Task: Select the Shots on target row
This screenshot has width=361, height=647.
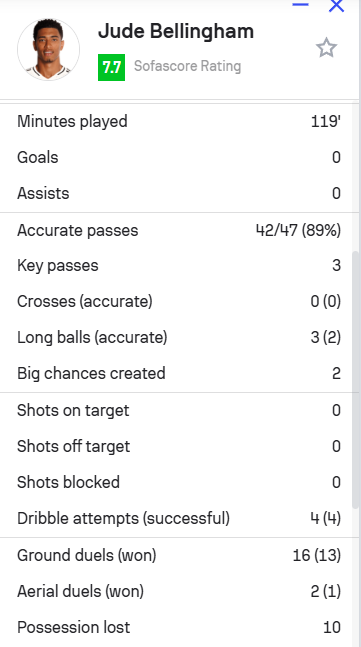Action: pyautogui.click(x=177, y=411)
